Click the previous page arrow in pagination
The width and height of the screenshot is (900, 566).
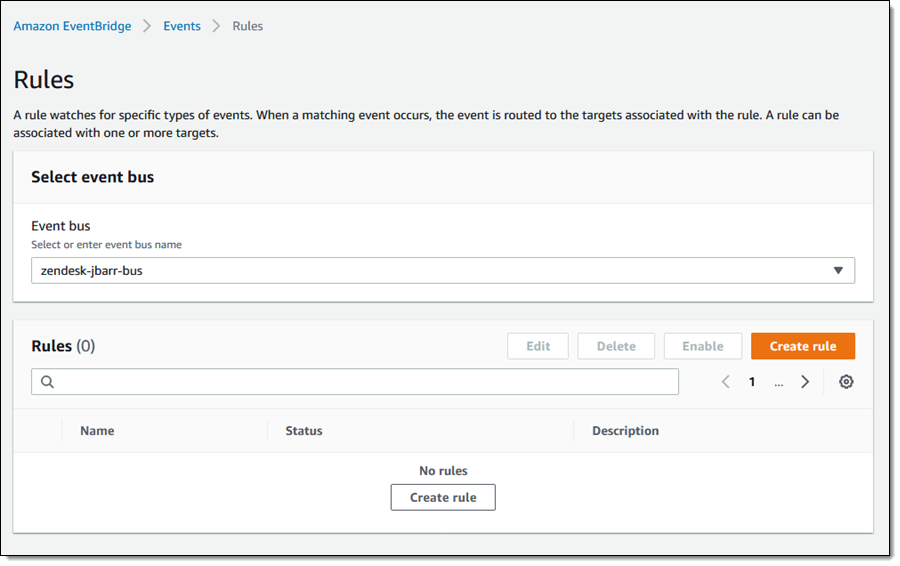(x=726, y=382)
